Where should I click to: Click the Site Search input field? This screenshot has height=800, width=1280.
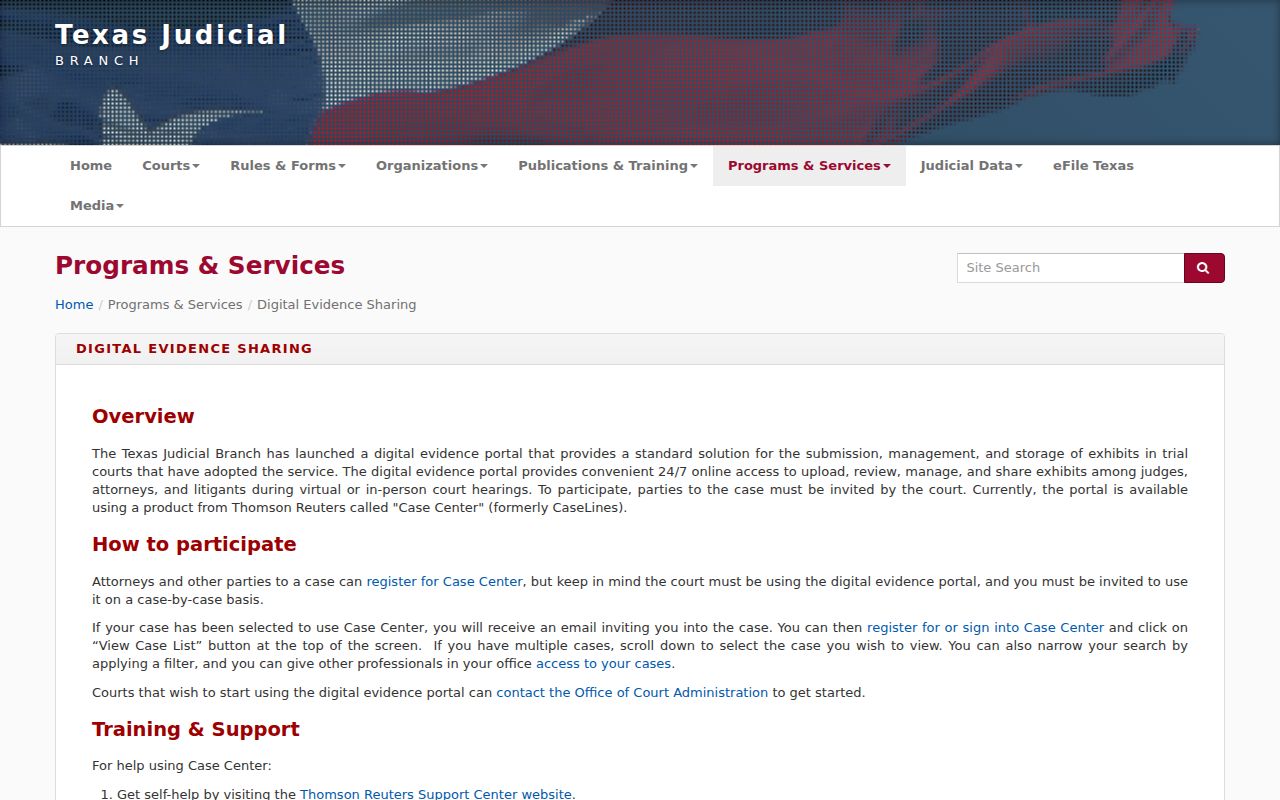pyautogui.click(x=1070, y=268)
